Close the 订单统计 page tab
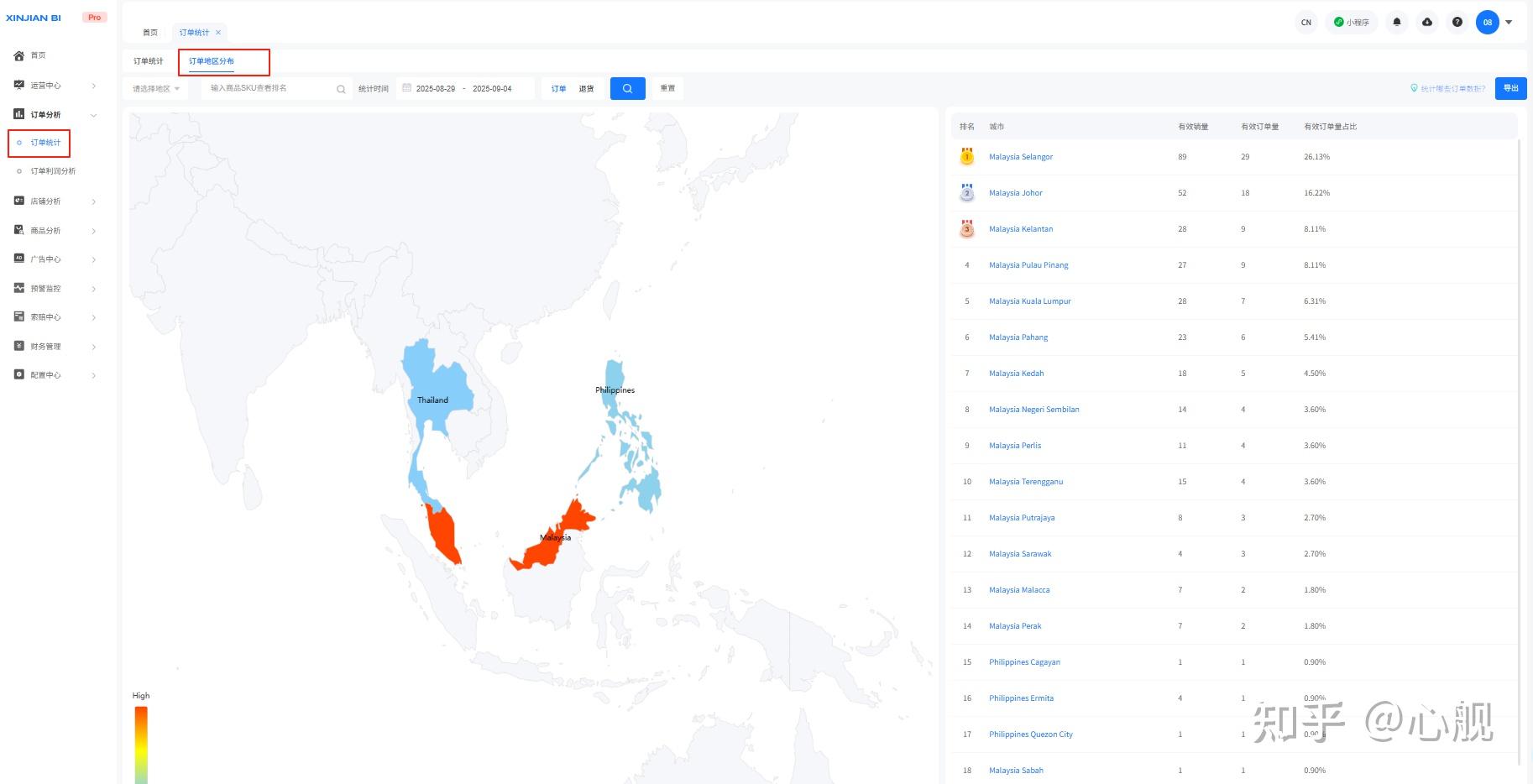 tap(218, 33)
